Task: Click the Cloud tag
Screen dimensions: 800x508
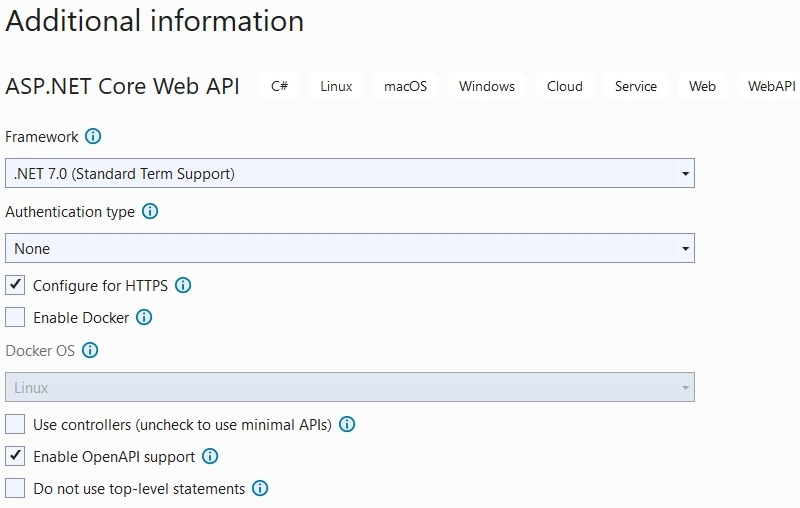Action: (565, 86)
